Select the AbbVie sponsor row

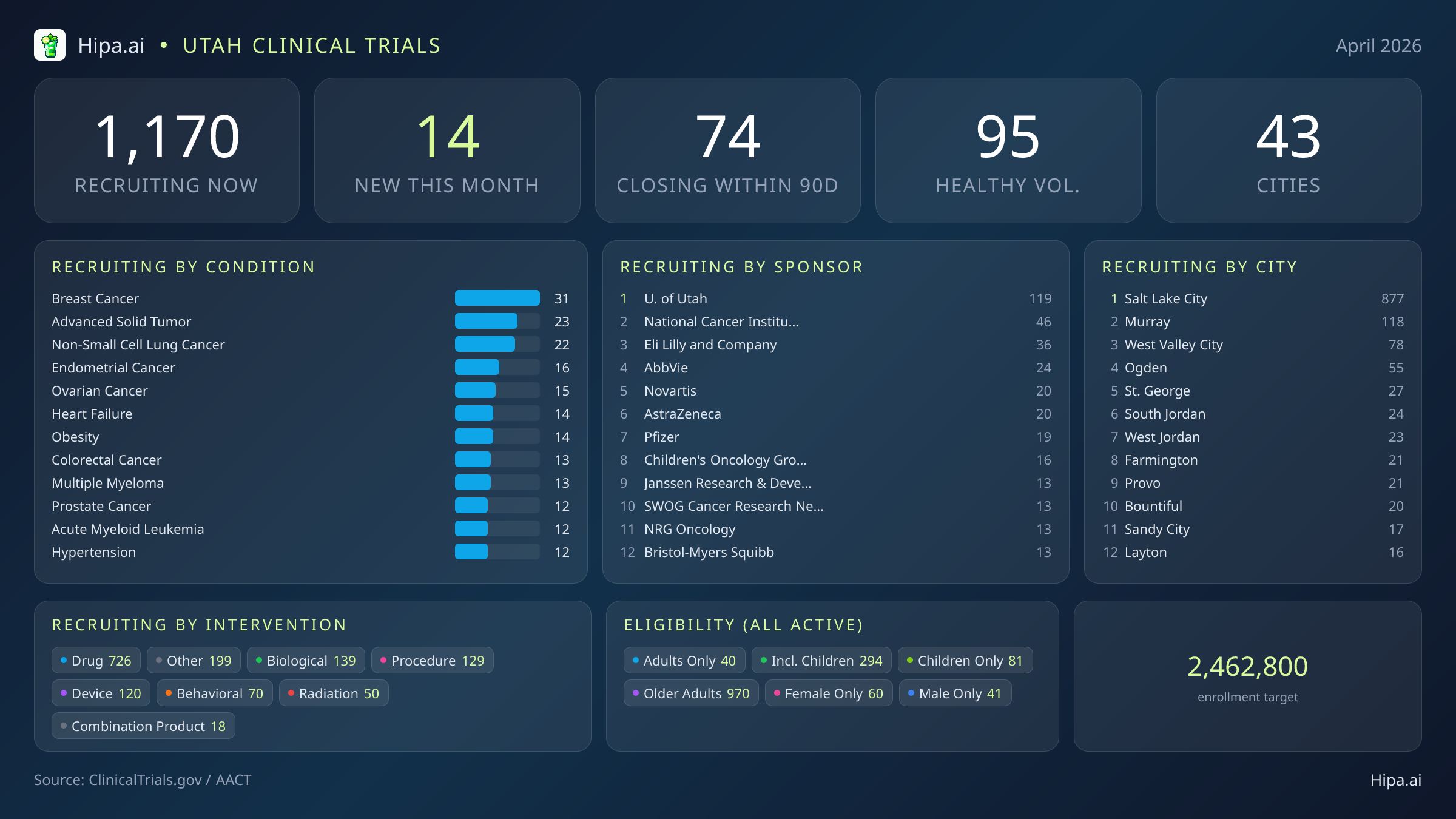click(835, 368)
